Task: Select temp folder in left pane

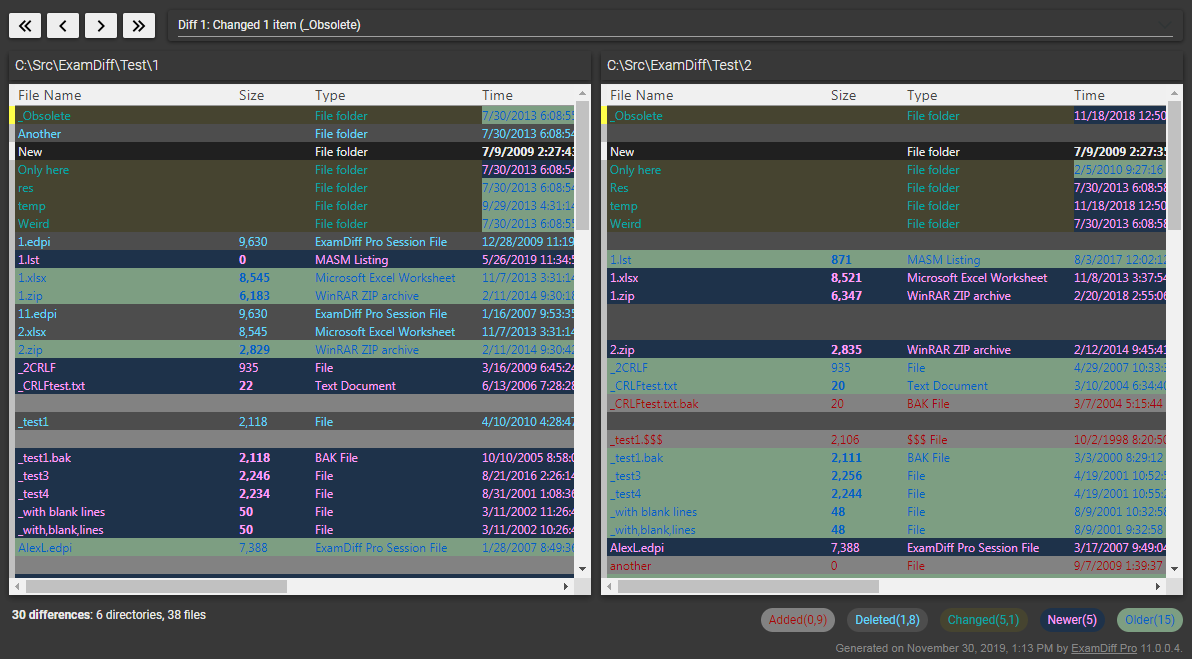Action: [x=293, y=206]
